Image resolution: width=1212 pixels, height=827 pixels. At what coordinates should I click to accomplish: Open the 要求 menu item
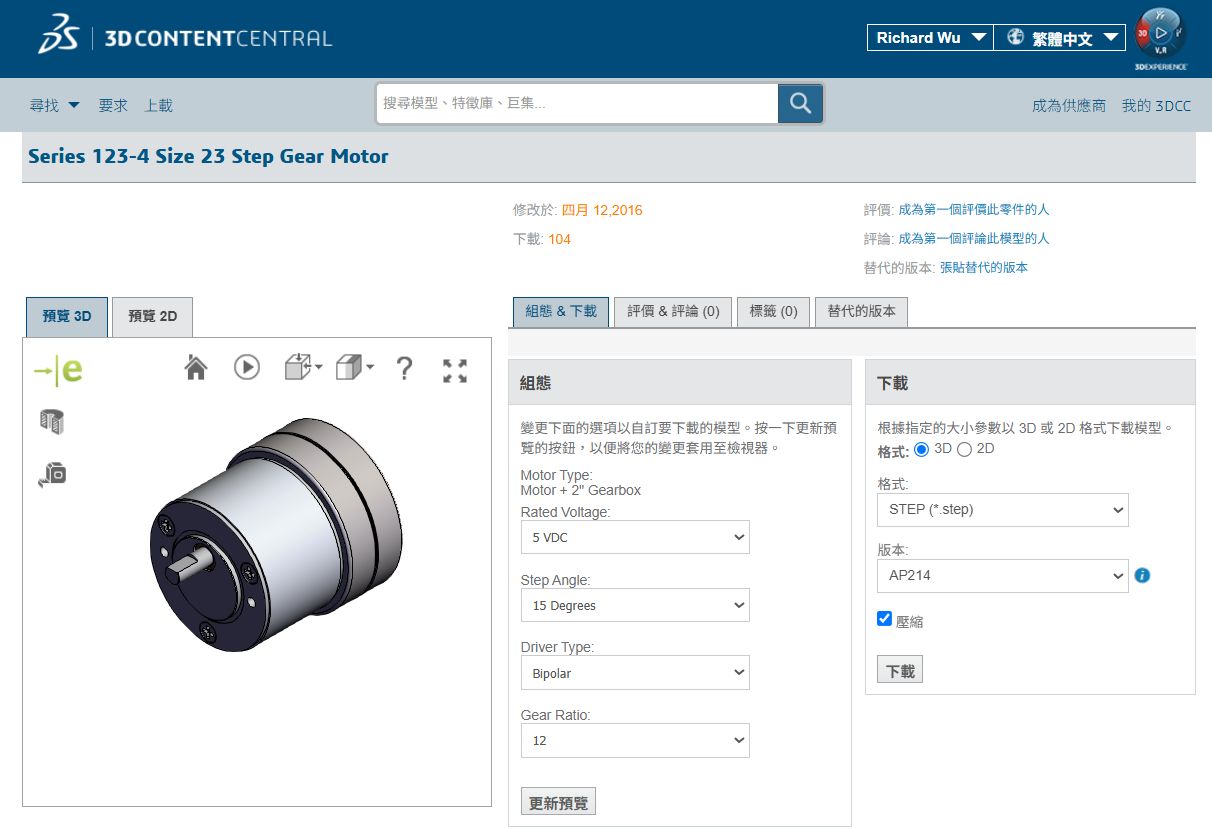(x=113, y=105)
